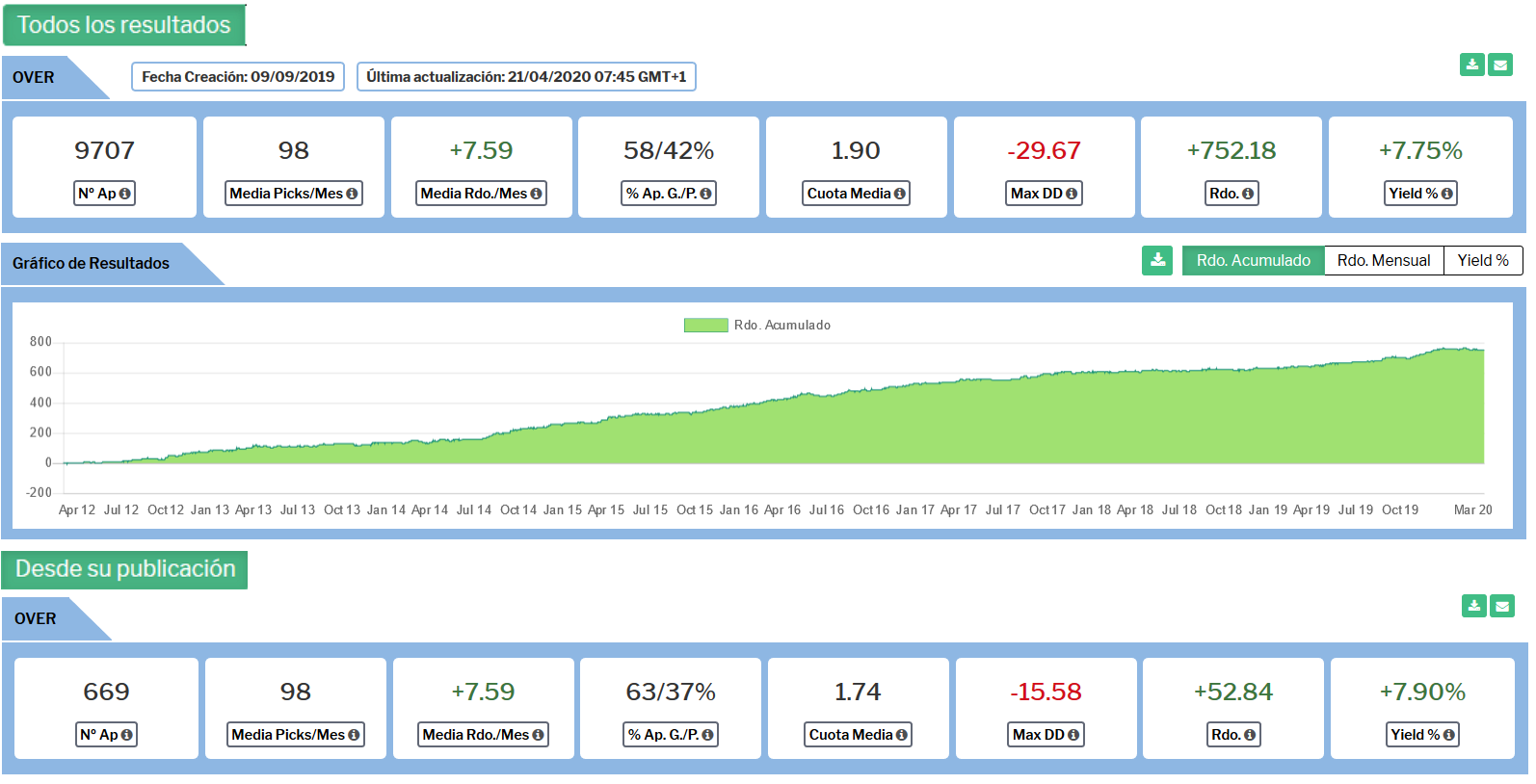Screen dimensions: 1536x784
Task: Show info for top Max DD
Action: point(1071,194)
